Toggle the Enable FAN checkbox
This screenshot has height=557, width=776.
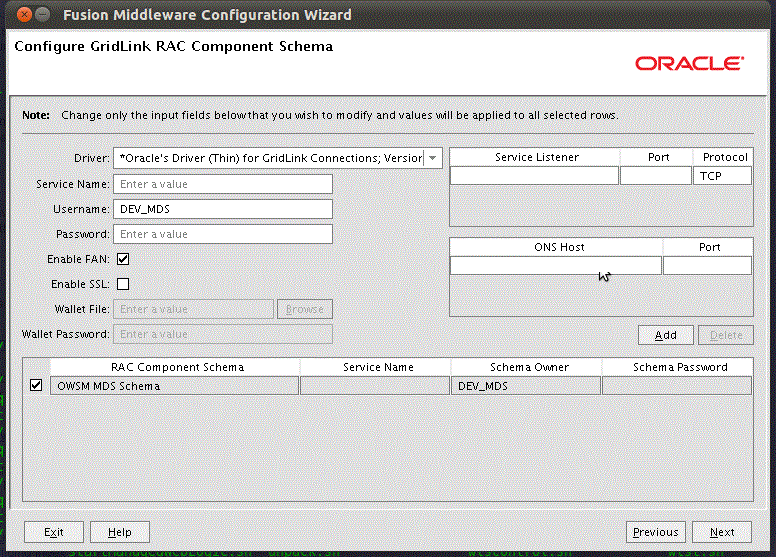point(123,259)
